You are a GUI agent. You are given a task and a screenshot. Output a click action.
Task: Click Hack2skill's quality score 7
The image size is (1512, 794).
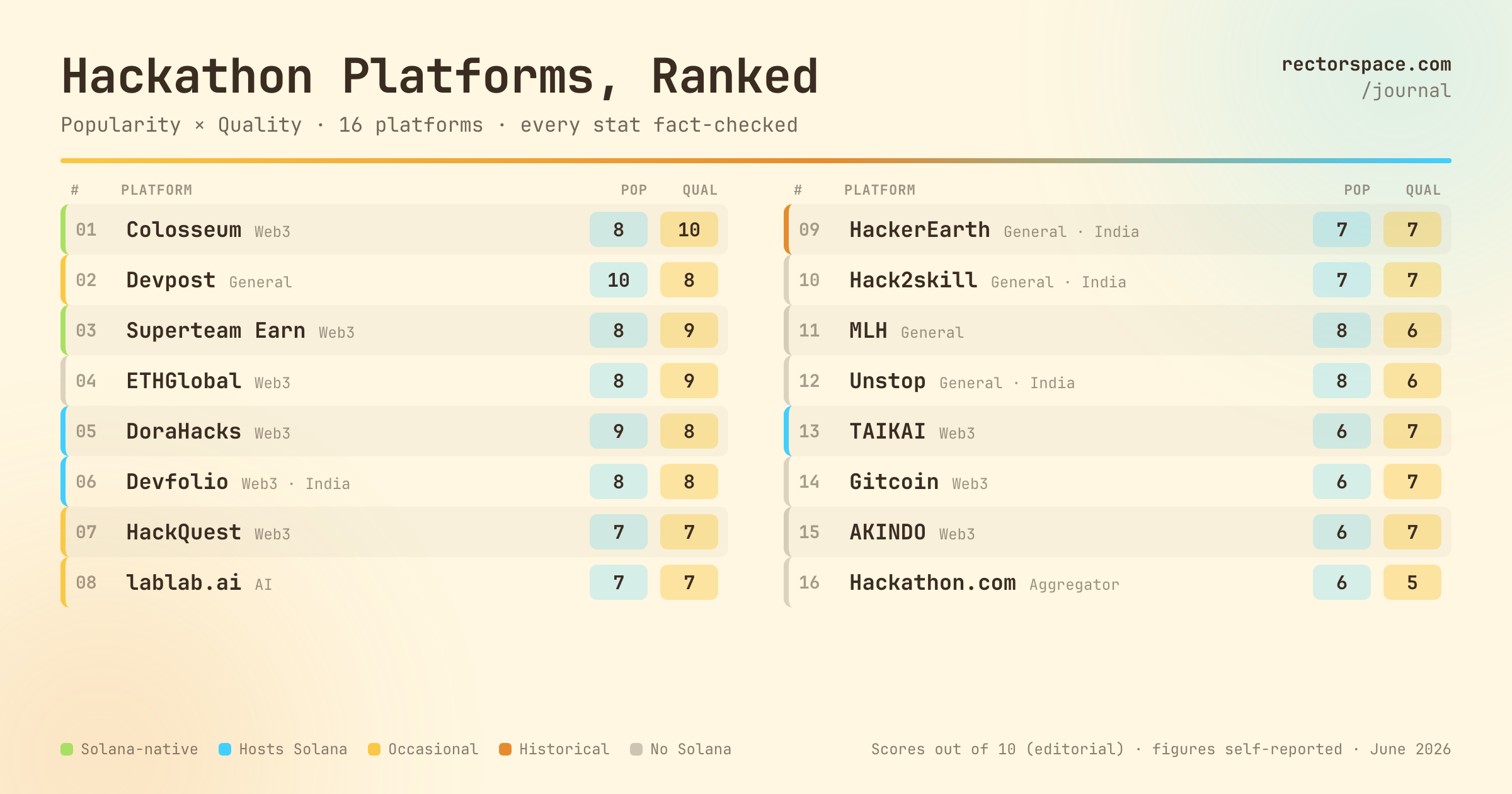pos(1412,280)
